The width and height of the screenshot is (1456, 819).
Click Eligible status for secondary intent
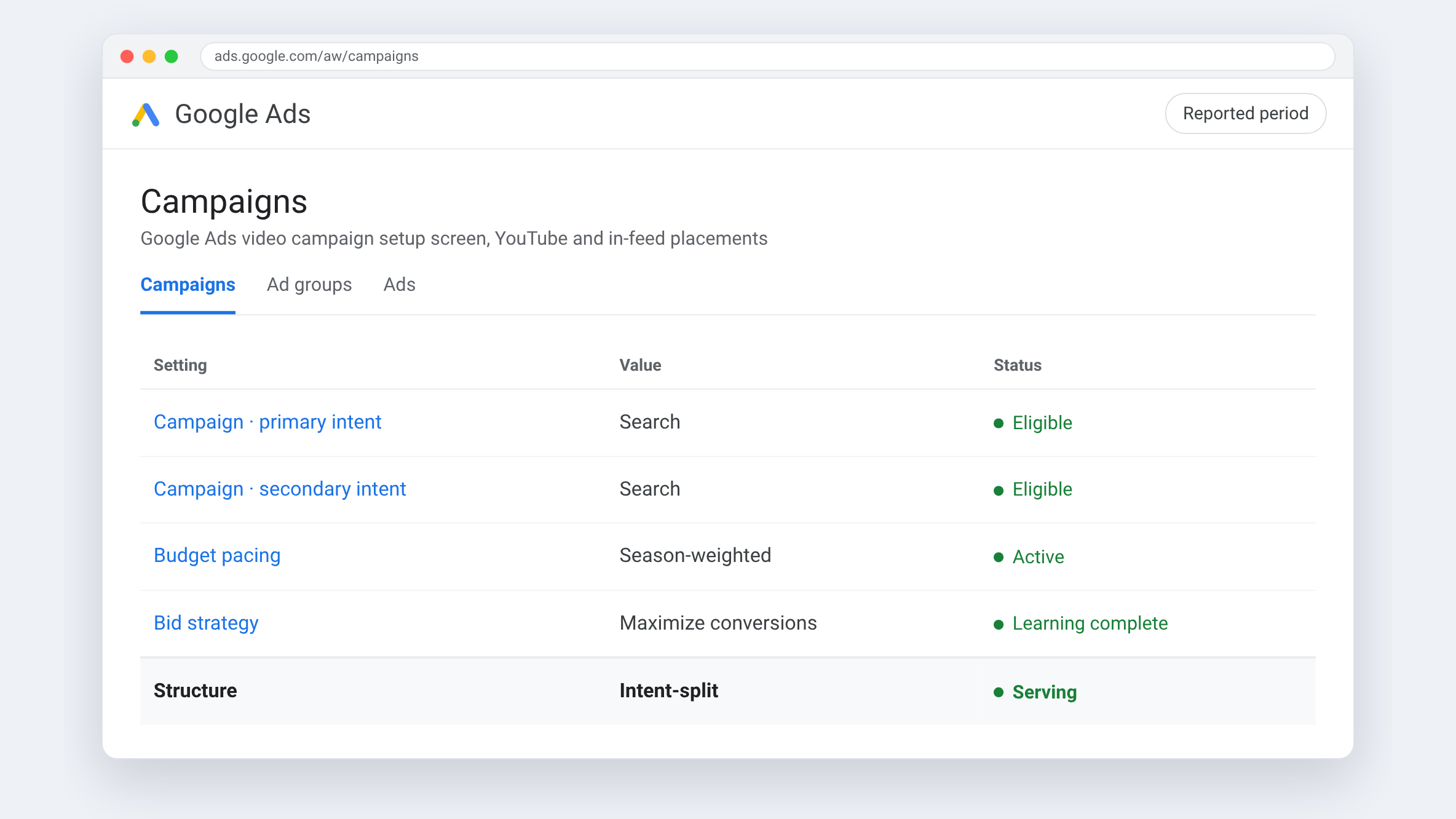[x=1033, y=490]
